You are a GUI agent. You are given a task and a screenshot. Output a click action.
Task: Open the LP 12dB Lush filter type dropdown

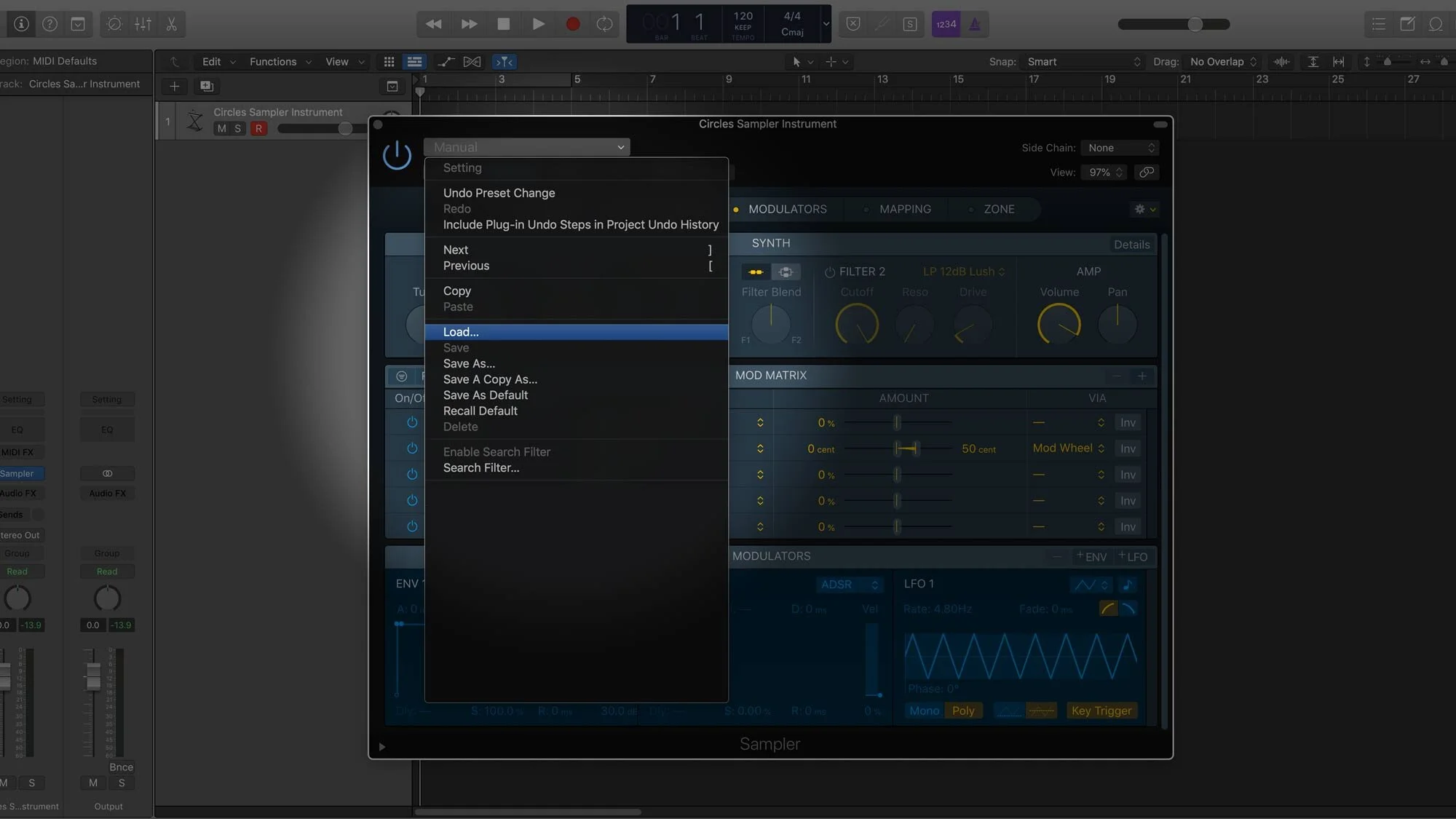(964, 272)
